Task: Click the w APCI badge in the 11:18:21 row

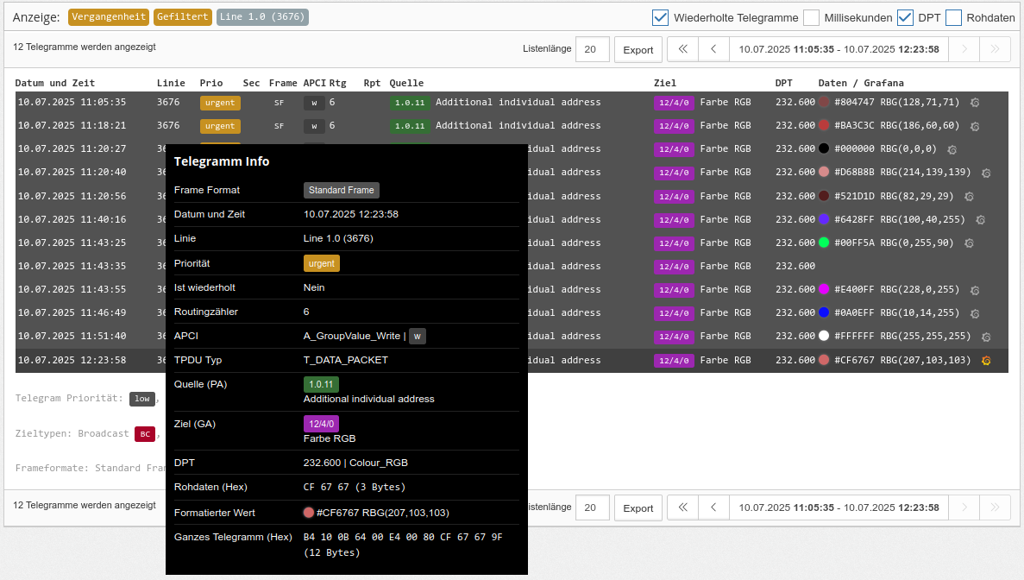Action: [x=314, y=126]
